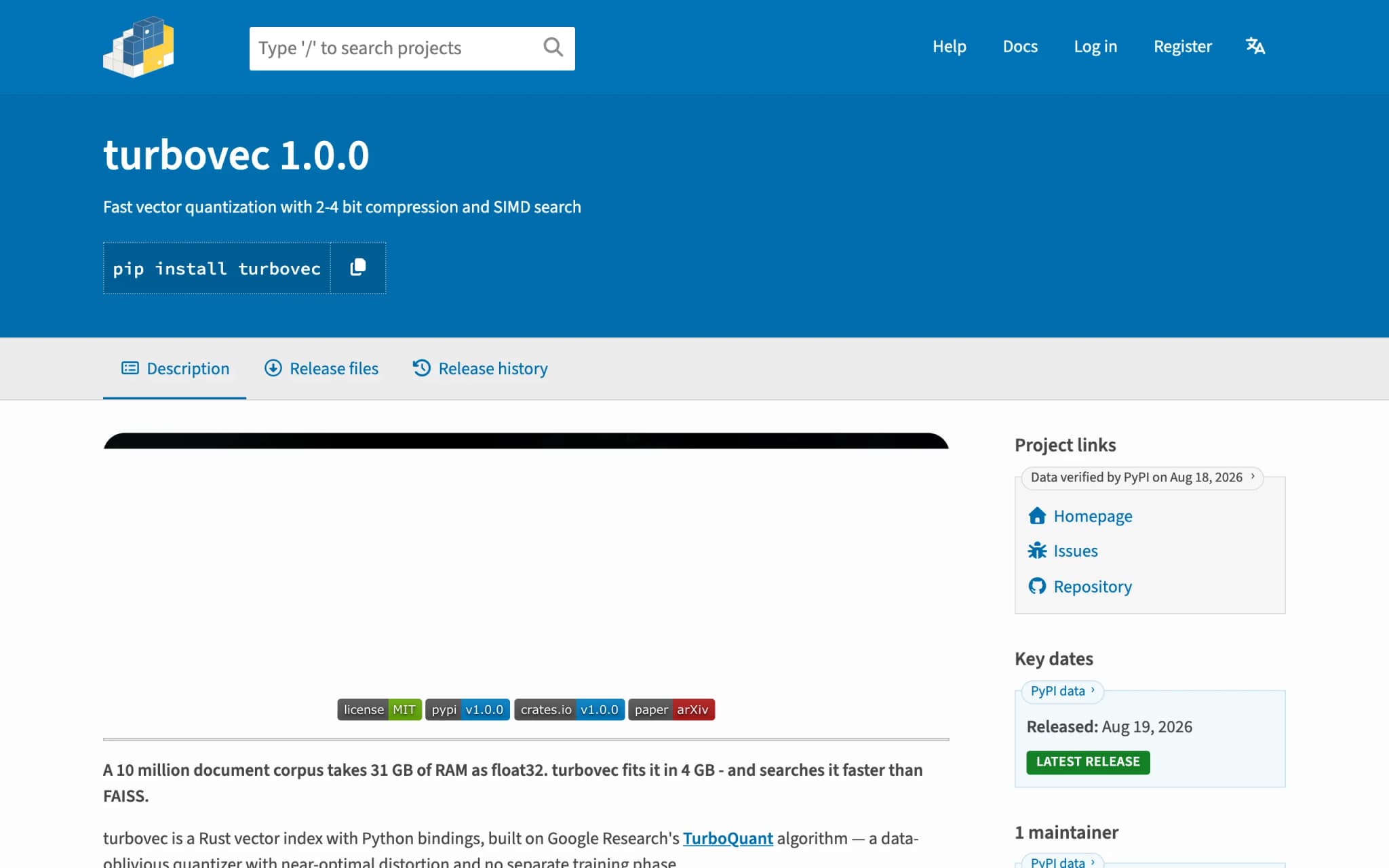Viewport: 1389px width, 868px height.
Task: Click the Description tab icon
Action: click(130, 368)
